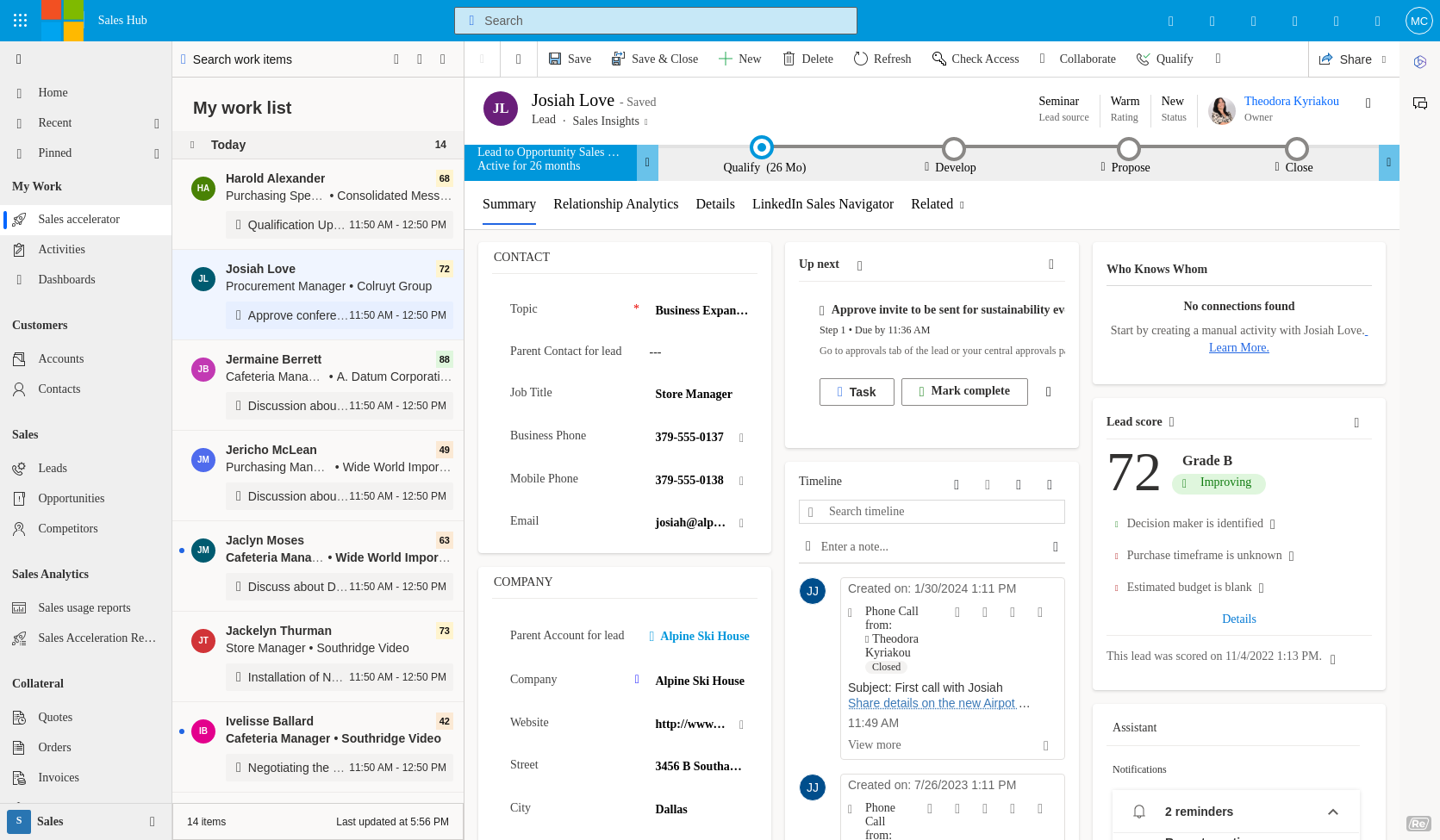This screenshot has height=840, width=1440.
Task: Select the Qualify stage marker
Action: point(762,147)
